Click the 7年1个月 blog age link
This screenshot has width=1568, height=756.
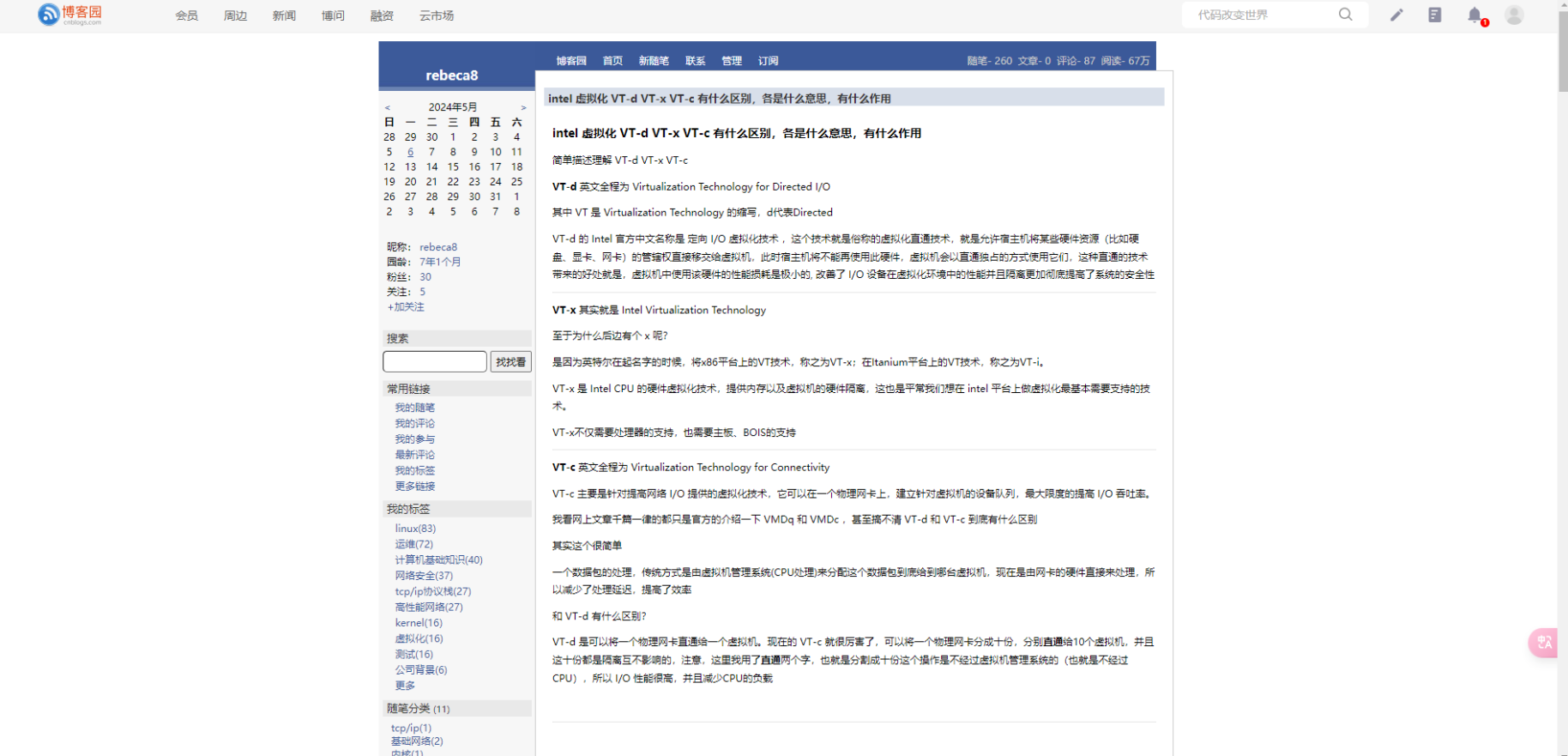pyautogui.click(x=440, y=262)
